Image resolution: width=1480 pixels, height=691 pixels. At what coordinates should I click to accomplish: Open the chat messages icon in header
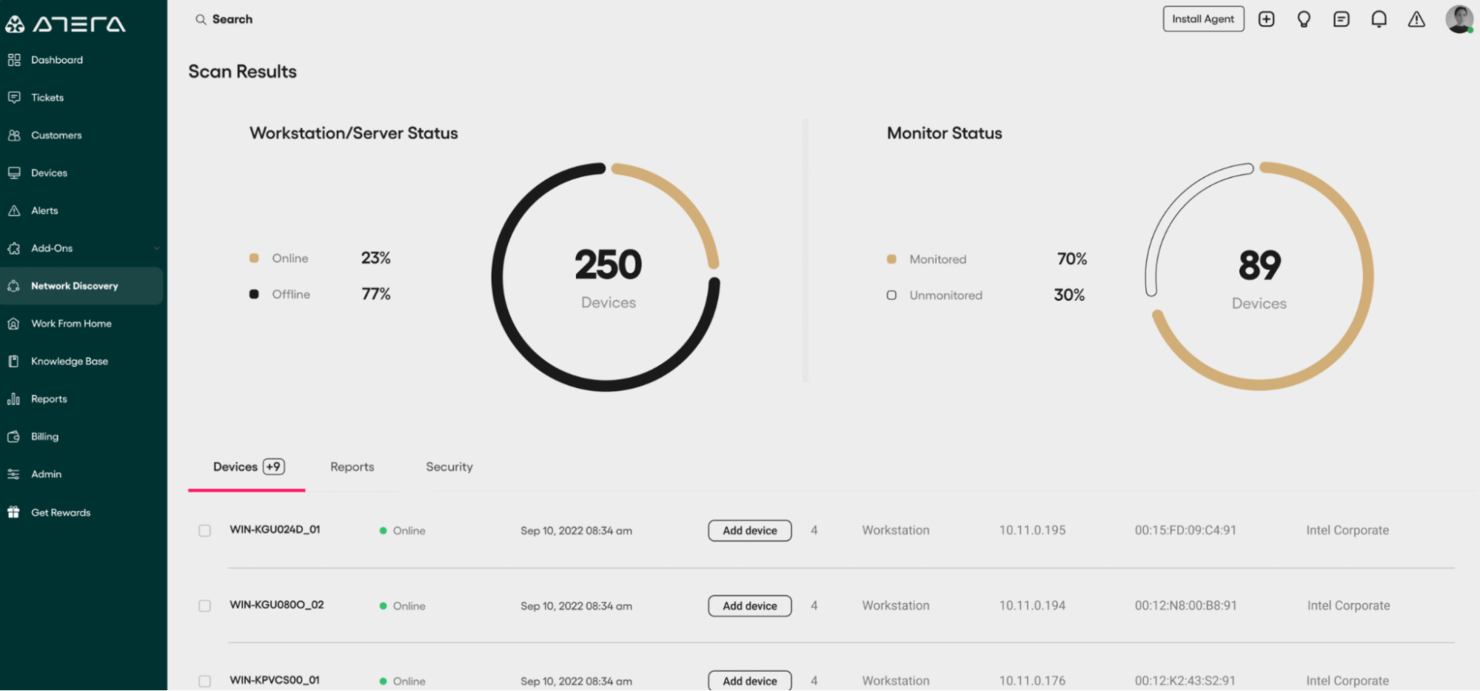tap(1341, 18)
